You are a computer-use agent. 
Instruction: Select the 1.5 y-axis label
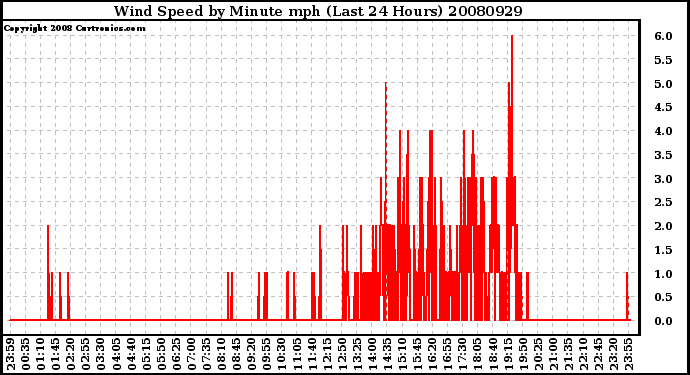(x=663, y=250)
